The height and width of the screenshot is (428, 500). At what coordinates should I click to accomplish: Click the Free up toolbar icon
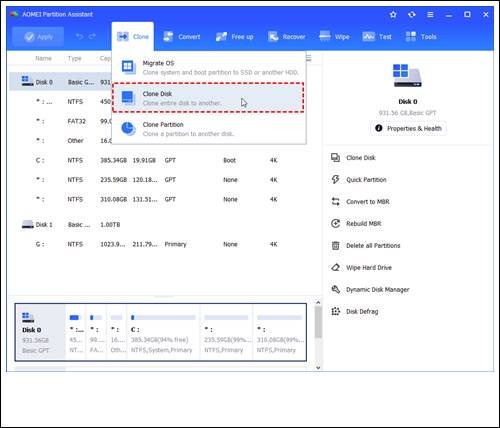[221, 36]
